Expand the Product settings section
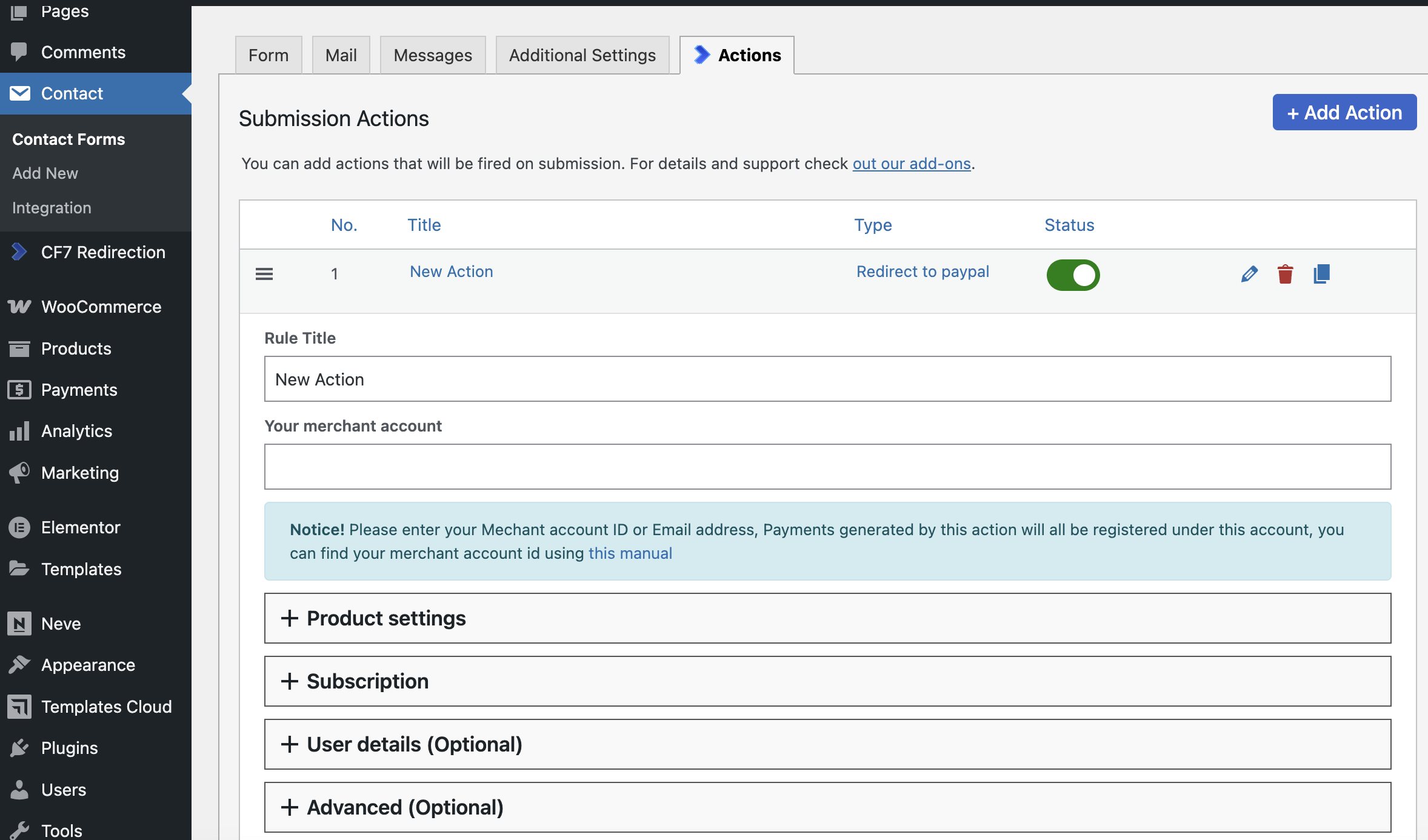1428x840 pixels. [x=386, y=618]
